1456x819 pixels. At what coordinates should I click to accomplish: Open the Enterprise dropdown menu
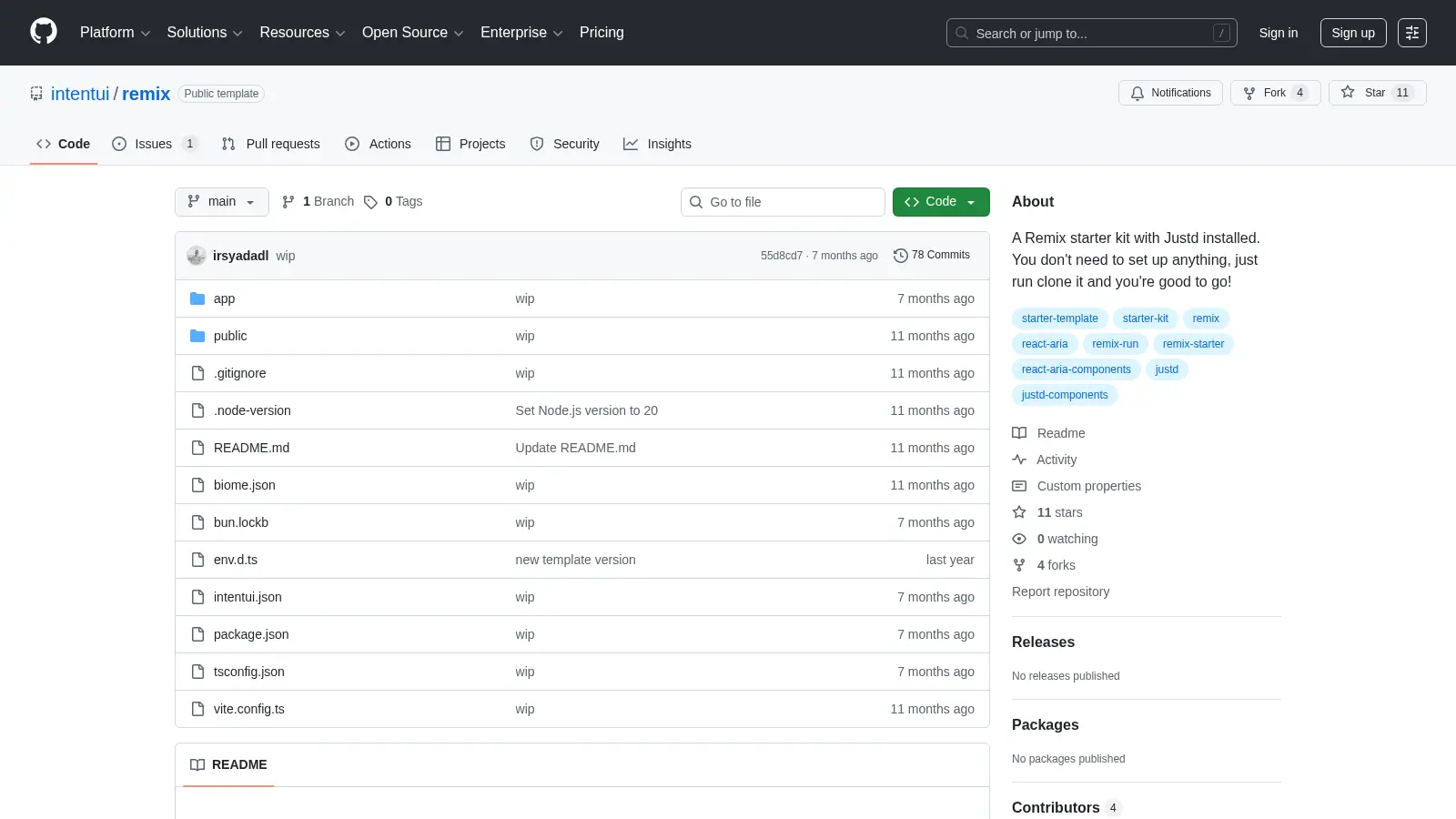[521, 33]
